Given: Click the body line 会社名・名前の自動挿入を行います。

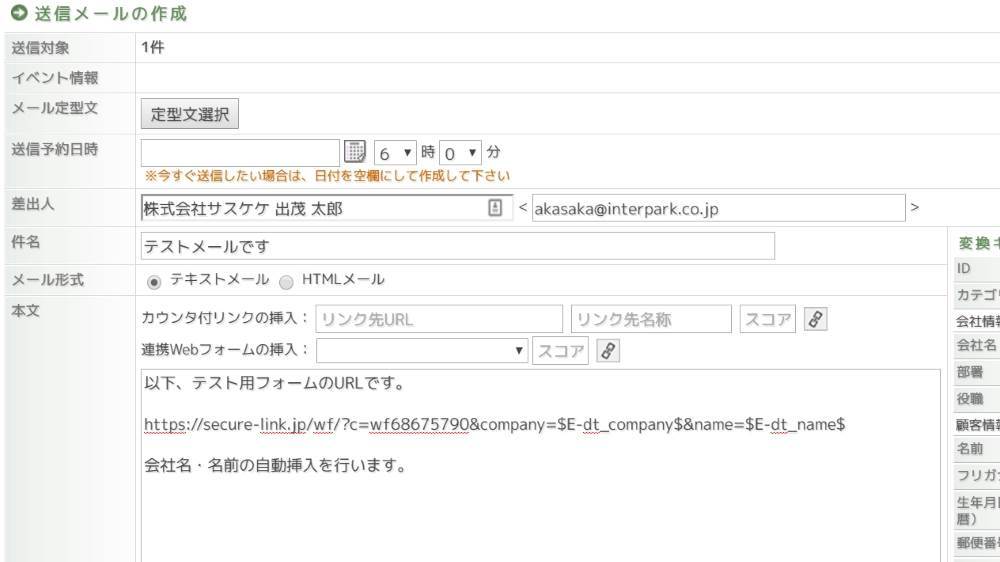Looking at the screenshot, I should click(x=276, y=465).
